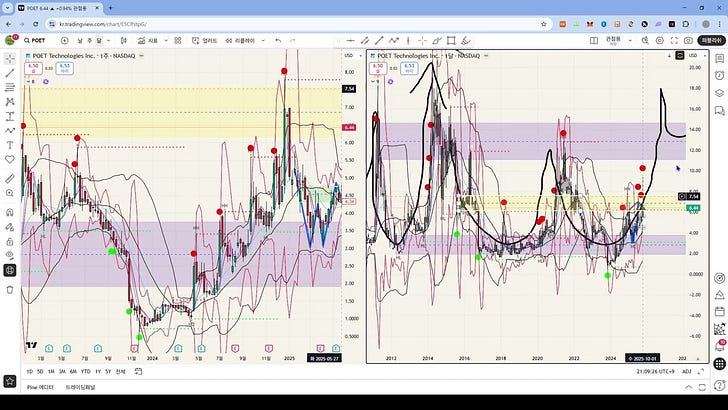Click the compare or add symbol plus icon

click(65, 41)
